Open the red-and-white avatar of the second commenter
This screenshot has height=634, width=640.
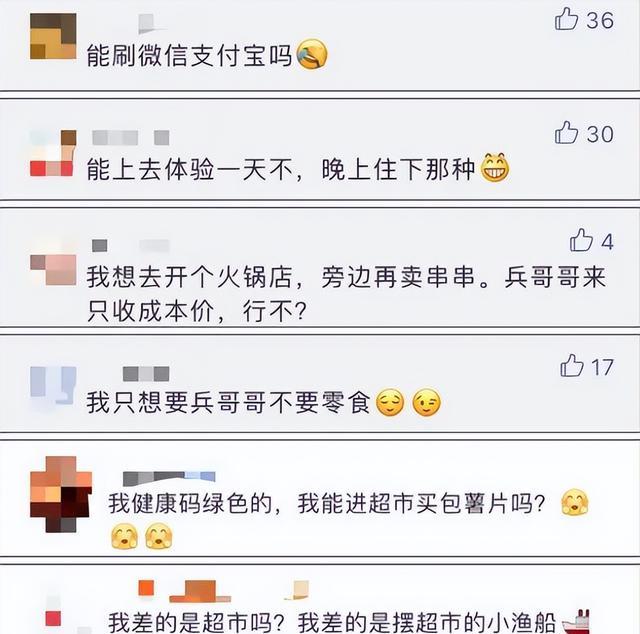click(53, 153)
